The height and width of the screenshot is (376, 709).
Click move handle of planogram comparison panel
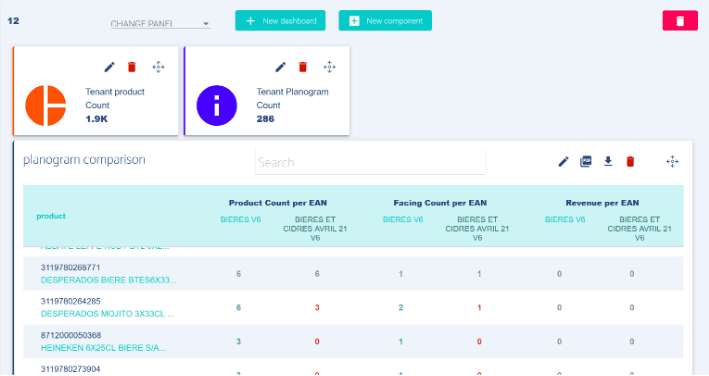(672, 161)
